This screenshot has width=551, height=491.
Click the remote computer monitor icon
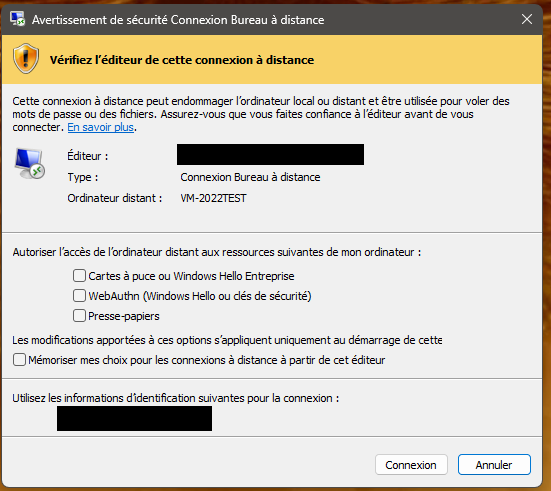[x=30, y=163]
